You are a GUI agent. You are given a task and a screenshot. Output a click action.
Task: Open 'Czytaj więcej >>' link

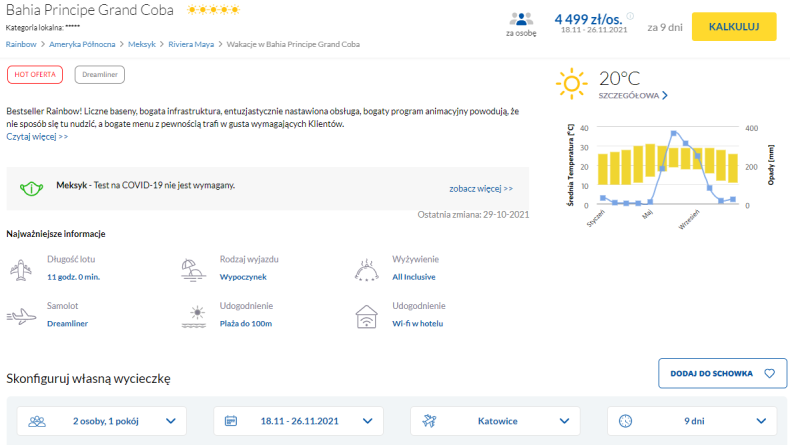37,137
